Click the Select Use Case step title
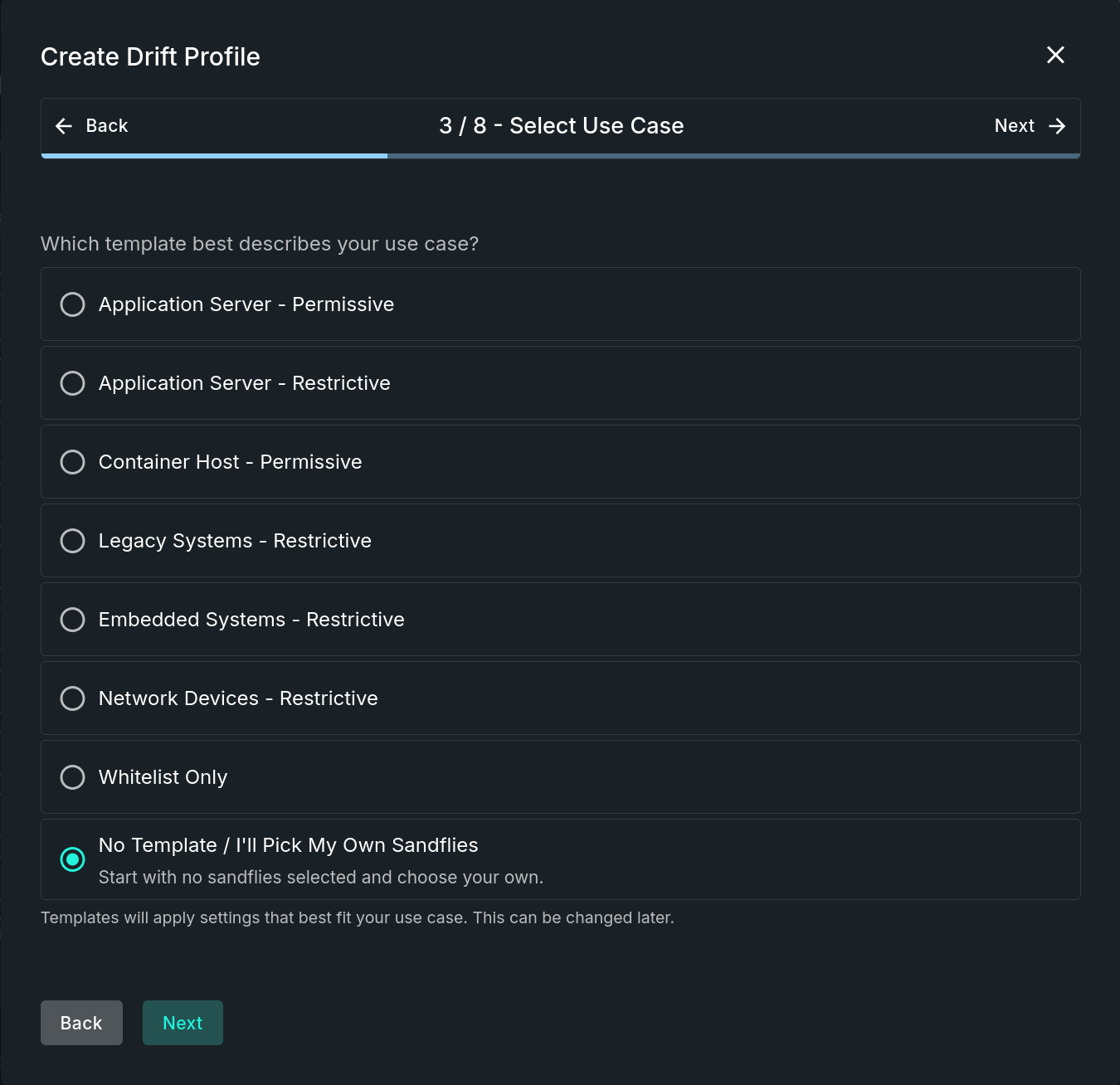The height and width of the screenshot is (1085, 1120). [561, 126]
